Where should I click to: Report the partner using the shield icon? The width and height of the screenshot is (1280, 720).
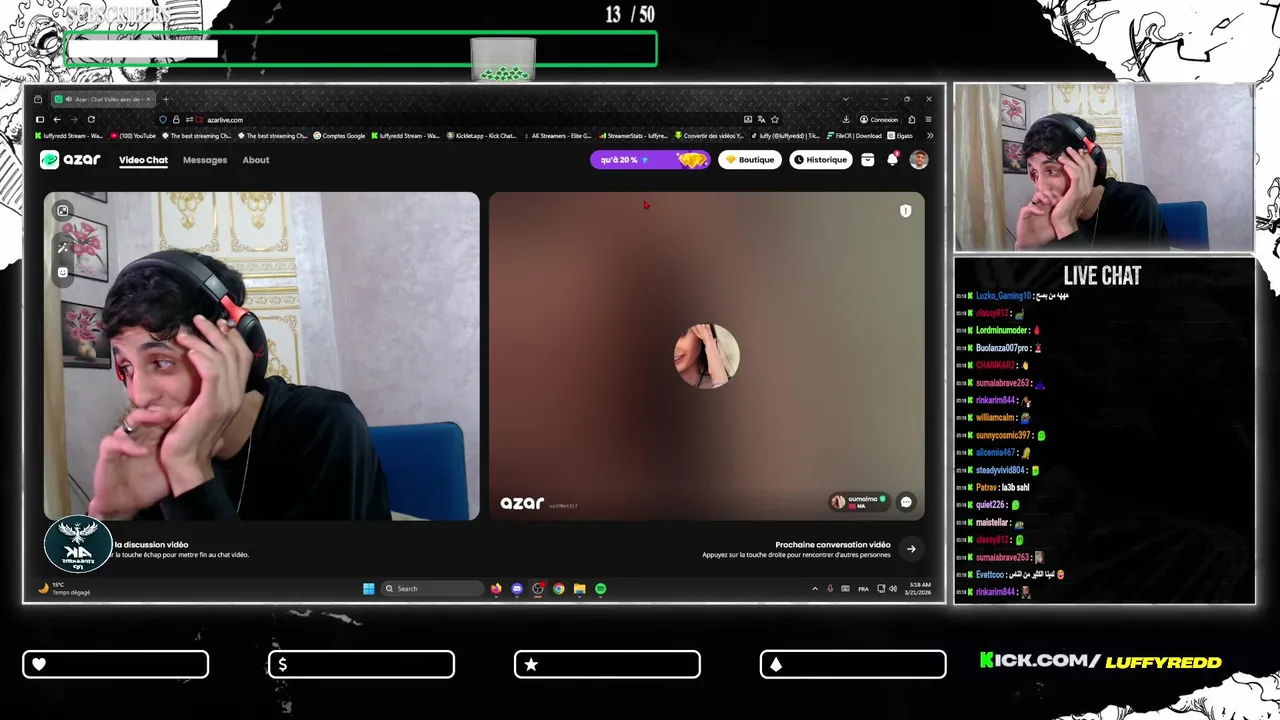pyautogui.click(x=905, y=211)
